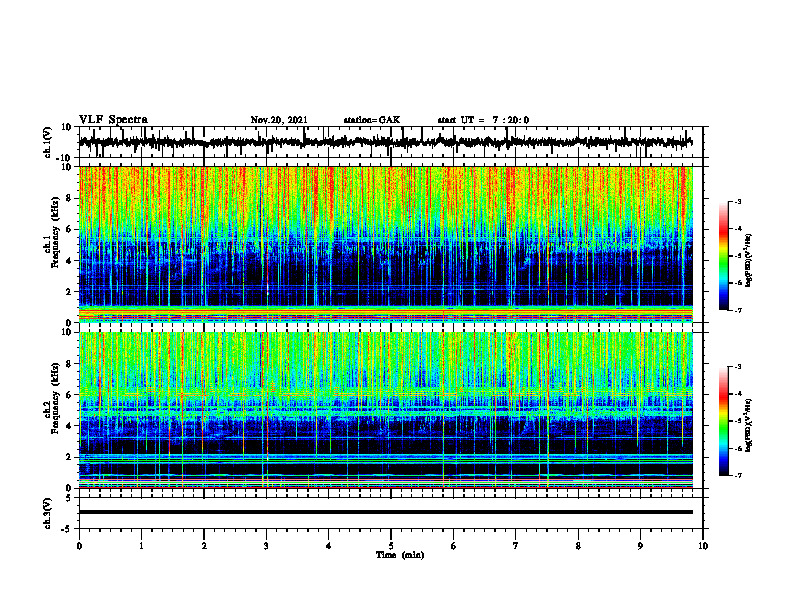Click the ch.2 spectrogram panel
The image size is (792, 612).
click(x=385, y=410)
